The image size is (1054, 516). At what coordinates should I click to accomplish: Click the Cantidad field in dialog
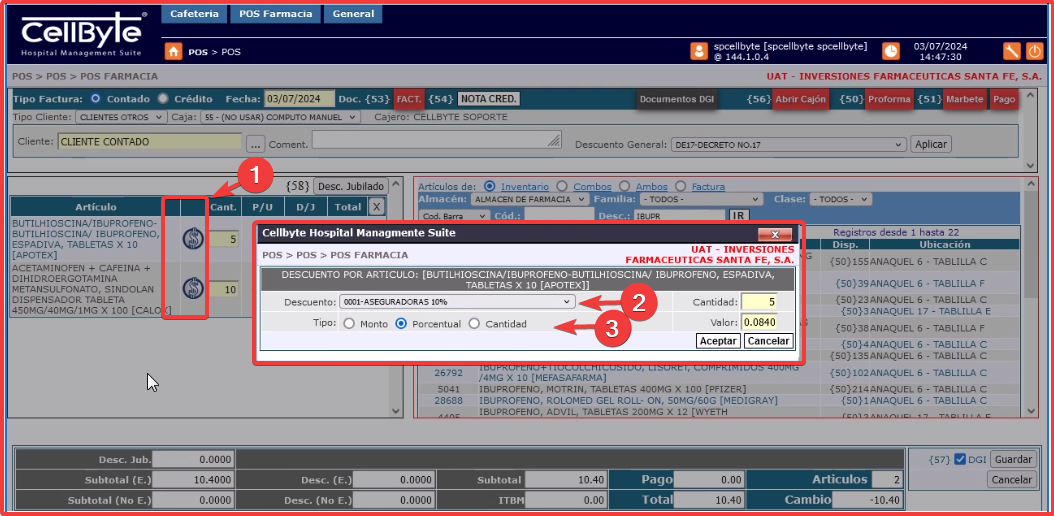[760, 302]
